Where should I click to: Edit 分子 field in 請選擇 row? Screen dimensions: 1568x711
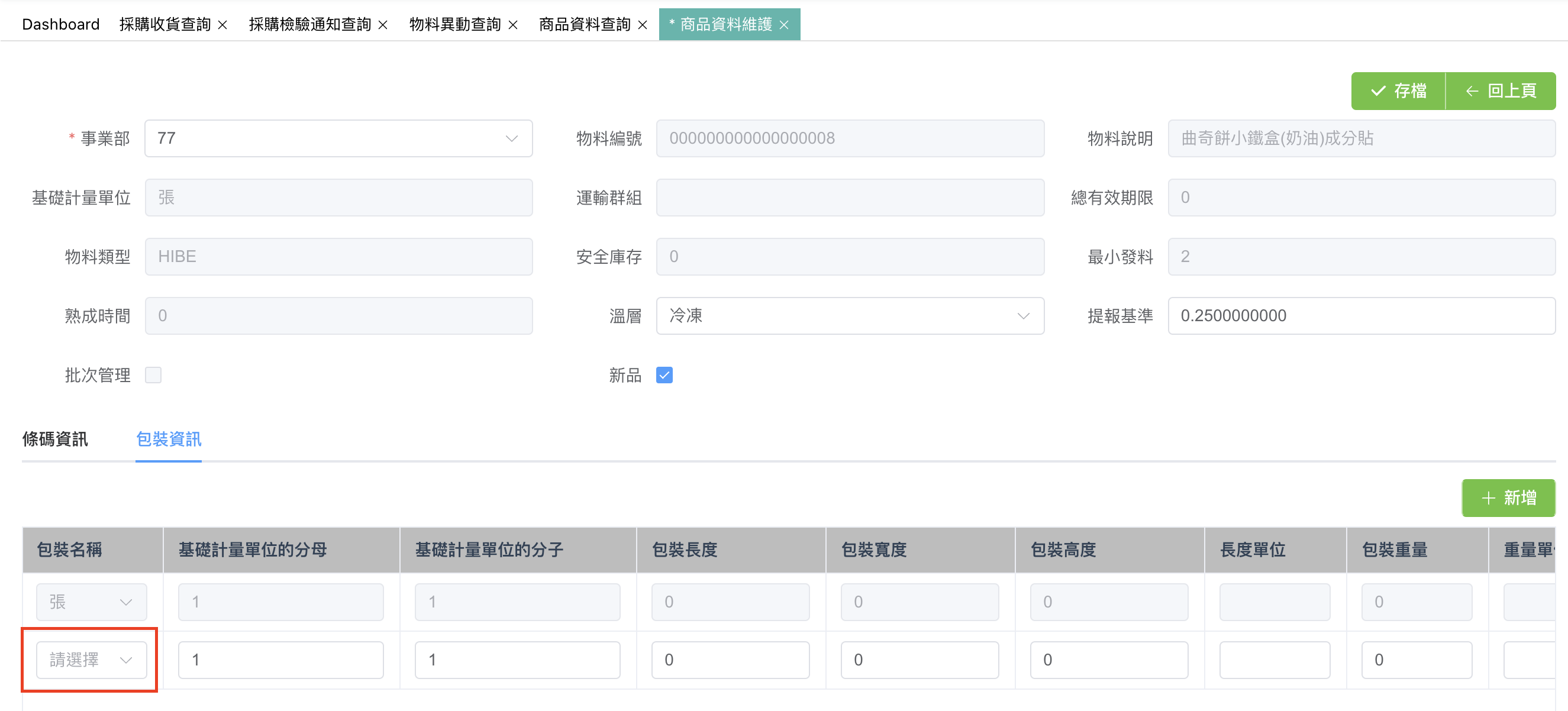(517, 660)
